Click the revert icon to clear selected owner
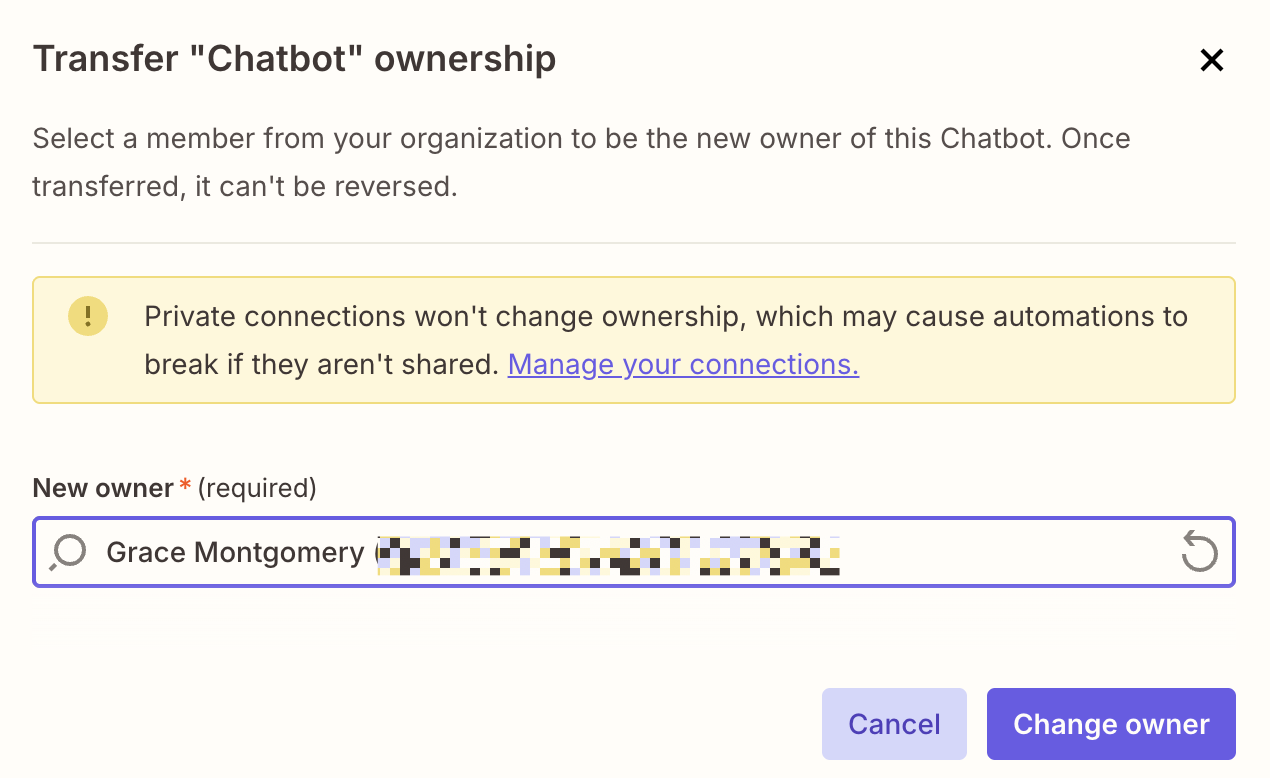Screen dimensions: 1270x778 (1199, 552)
